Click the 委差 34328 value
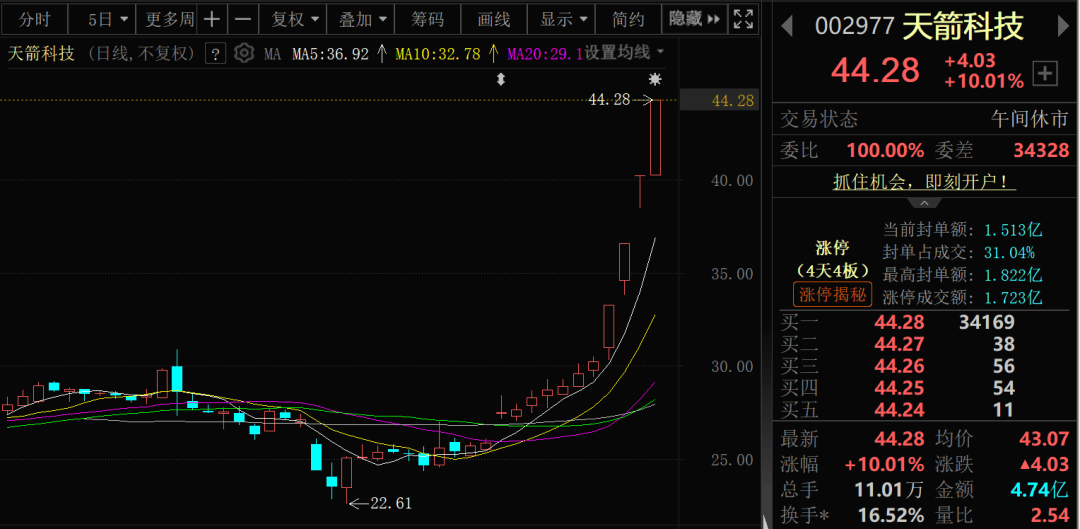1080x529 pixels. [x=1041, y=150]
